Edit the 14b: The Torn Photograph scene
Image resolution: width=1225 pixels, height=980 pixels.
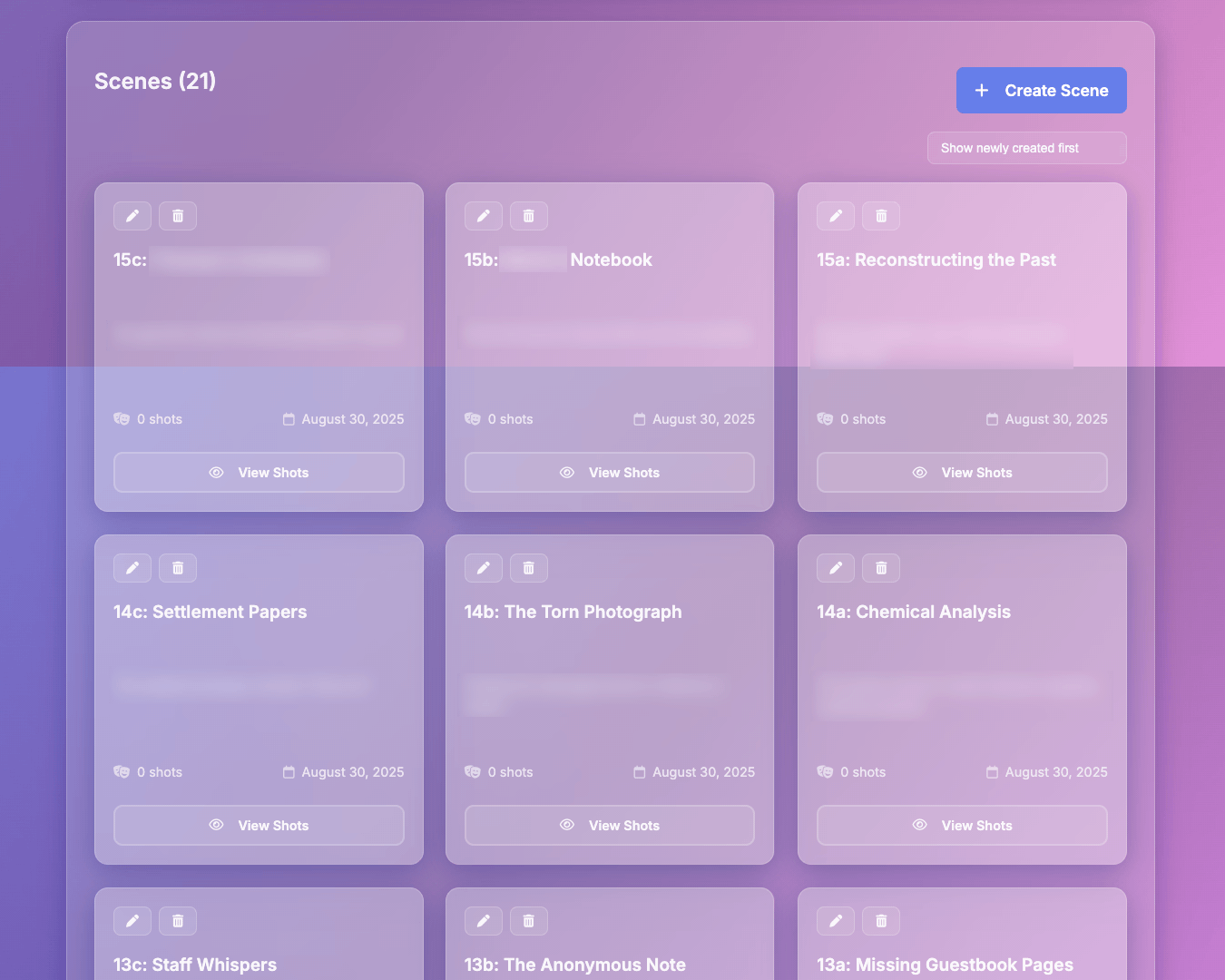[484, 568]
